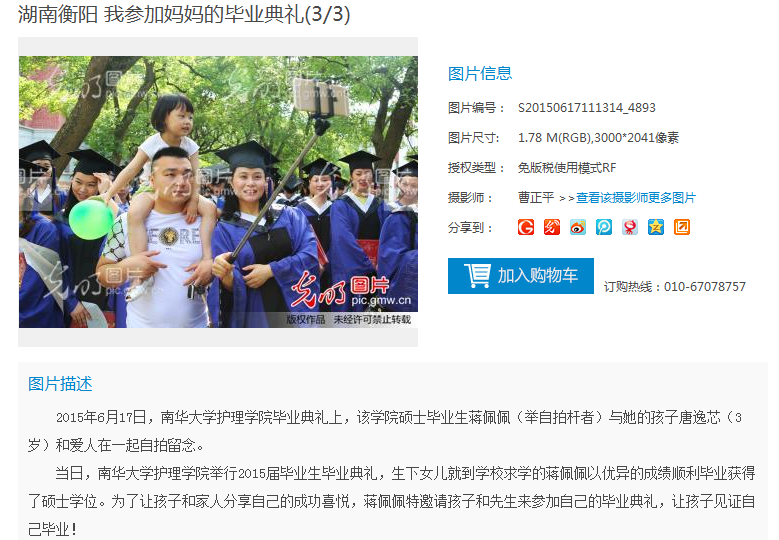This screenshot has height=540, width=779.
Task: Click 加入购物车 button
Action: 521,276
